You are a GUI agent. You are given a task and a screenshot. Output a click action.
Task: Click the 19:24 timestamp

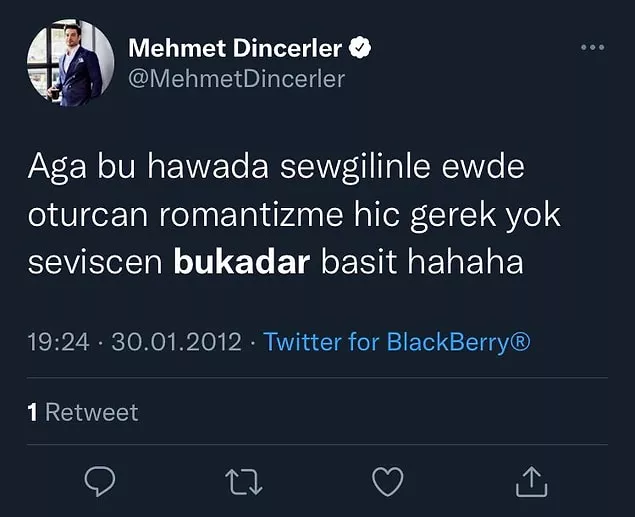(59, 343)
